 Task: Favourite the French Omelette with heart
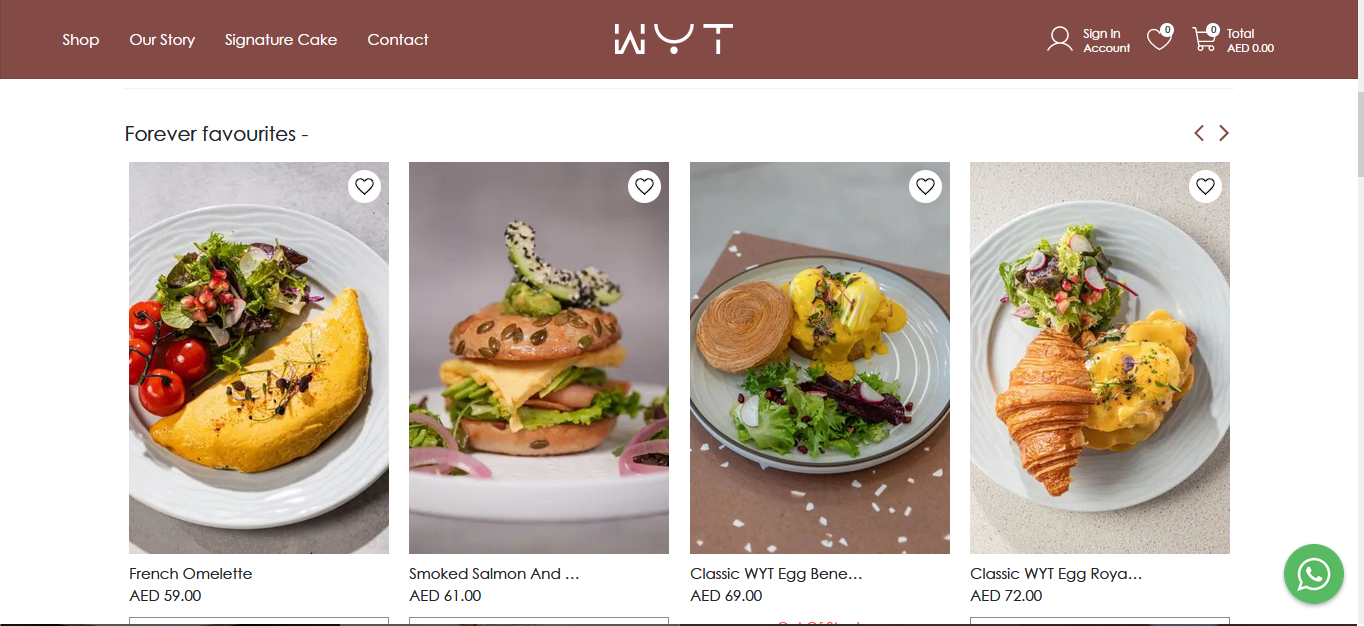click(364, 186)
